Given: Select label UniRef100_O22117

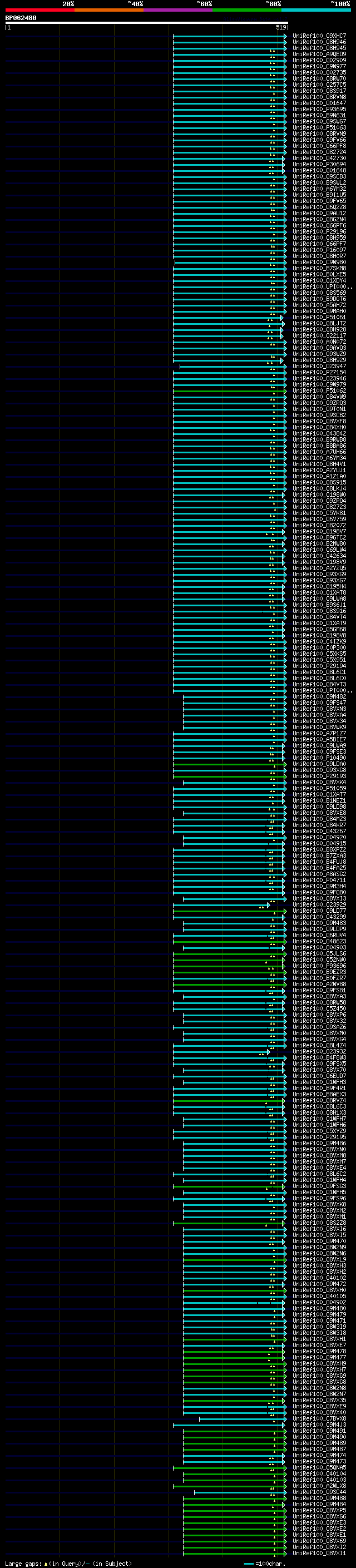Looking at the screenshot, I should point(319,336).
